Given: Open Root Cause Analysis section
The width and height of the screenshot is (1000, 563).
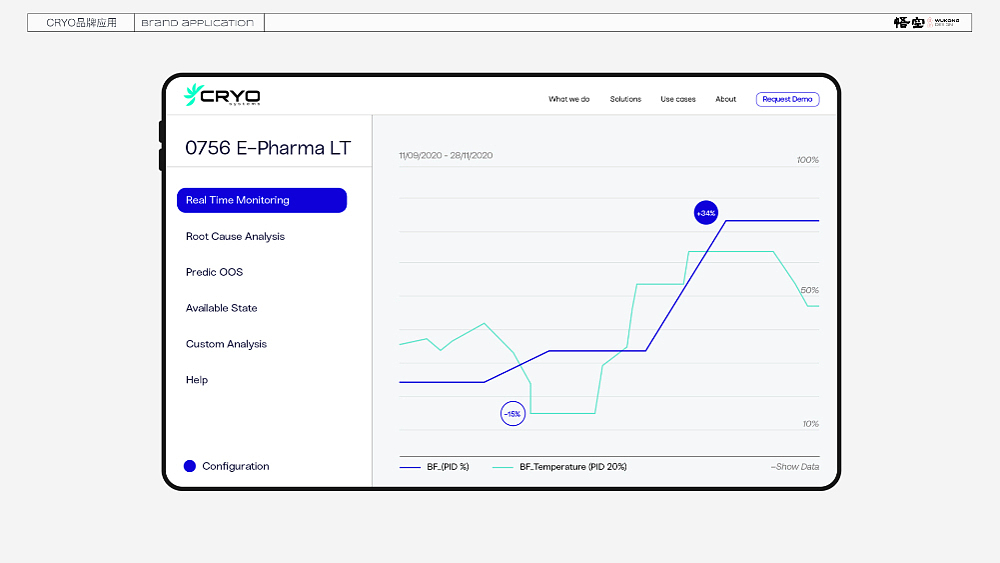Looking at the screenshot, I should [235, 237].
